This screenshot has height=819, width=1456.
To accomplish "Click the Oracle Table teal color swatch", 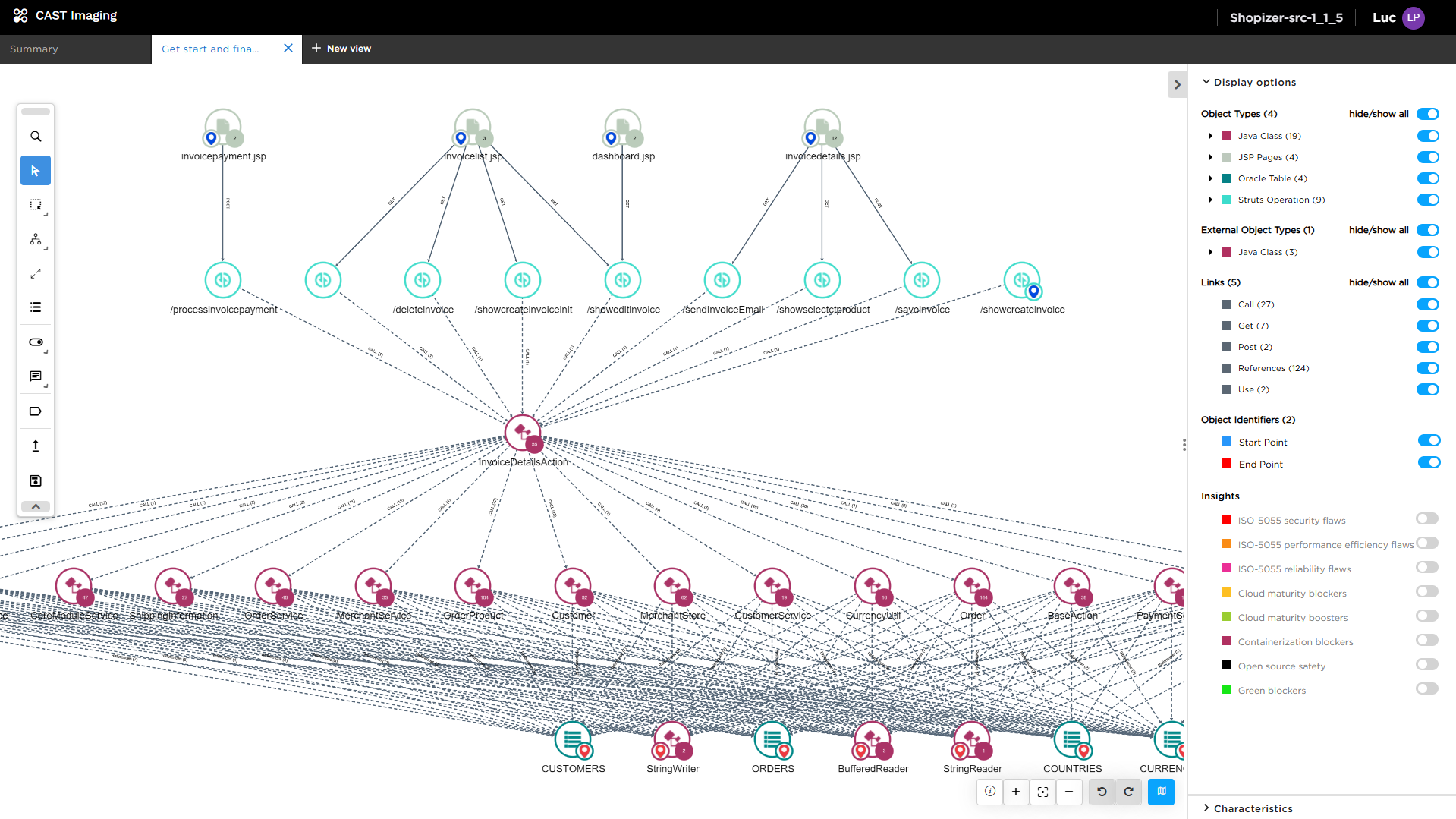I will [x=1225, y=178].
